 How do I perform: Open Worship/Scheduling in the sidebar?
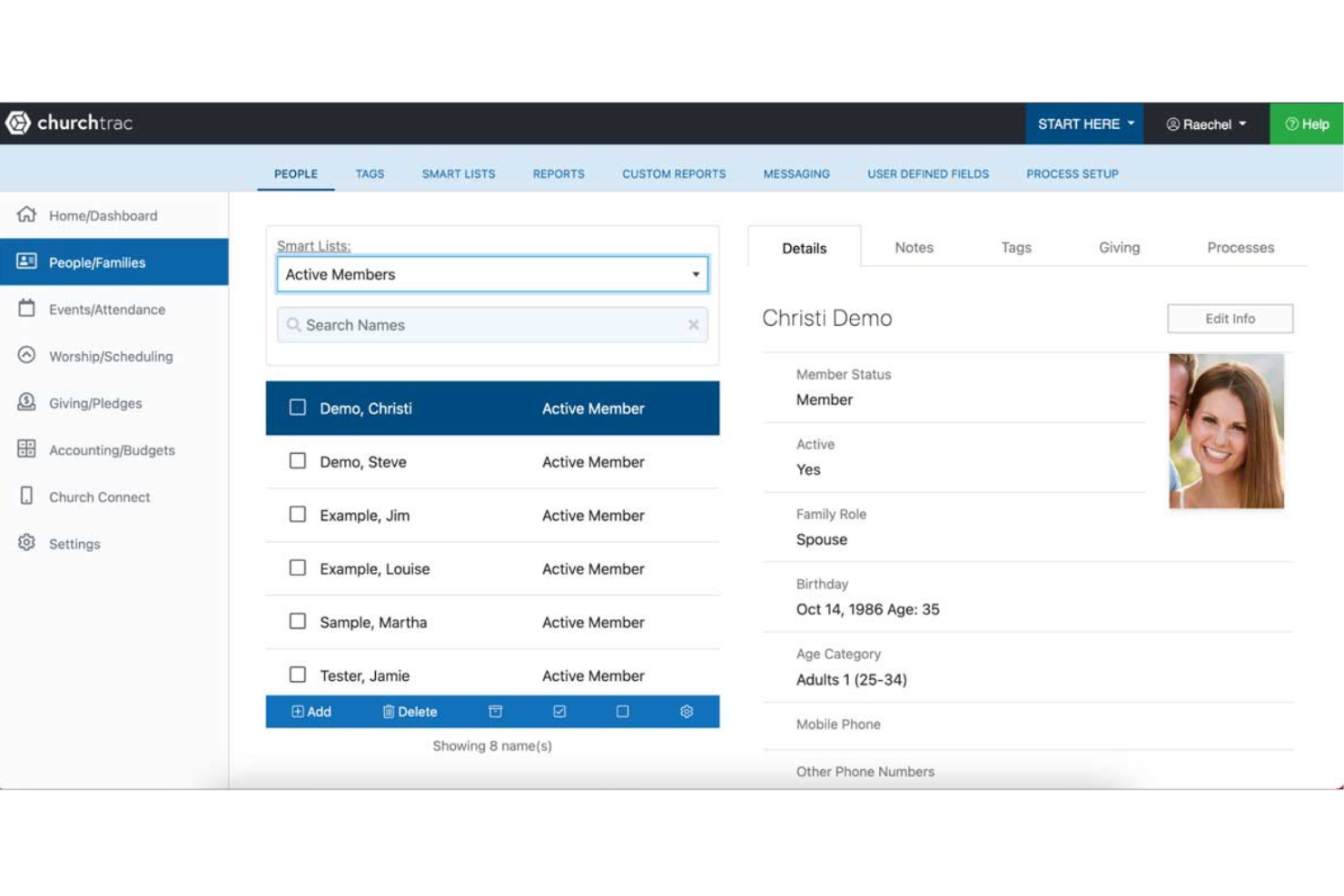[111, 356]
